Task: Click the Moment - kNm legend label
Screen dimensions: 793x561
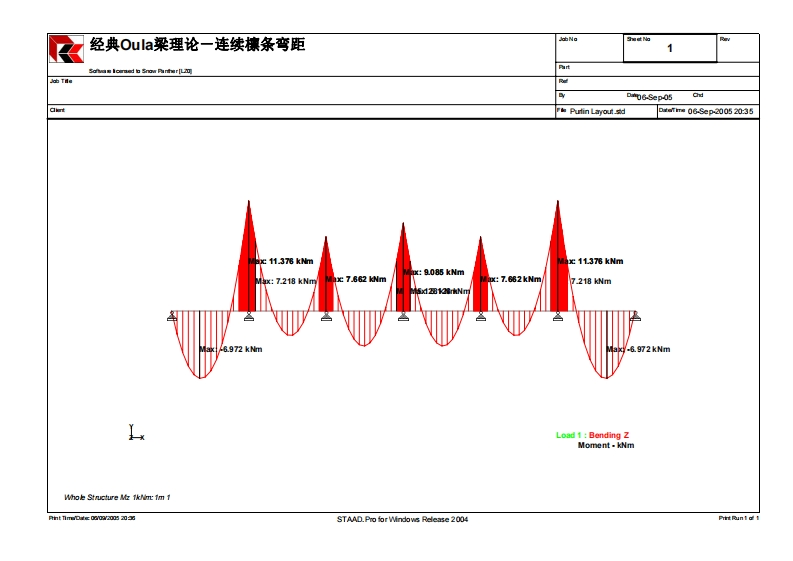Action: click(605, 446)
